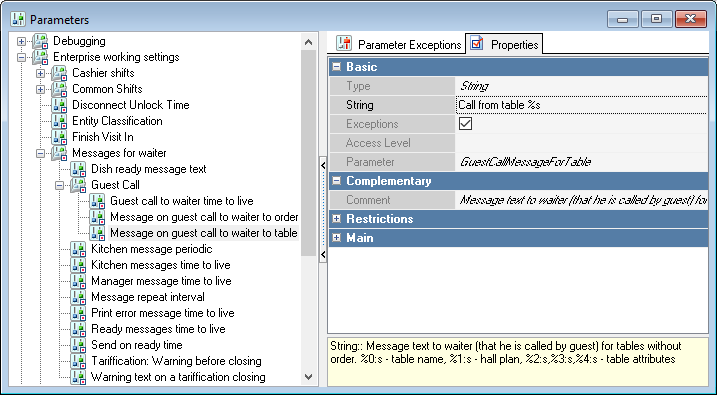Viewport: 717px width, 395px height.
Task: Select Send on ready time tree item
Action: coord(137,345)
